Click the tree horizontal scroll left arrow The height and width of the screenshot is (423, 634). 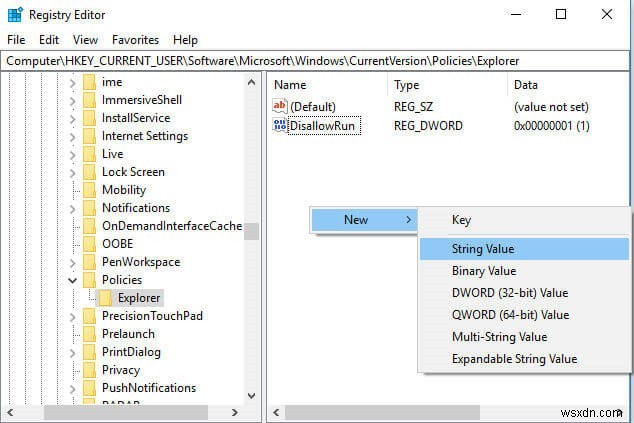(11, 412)
